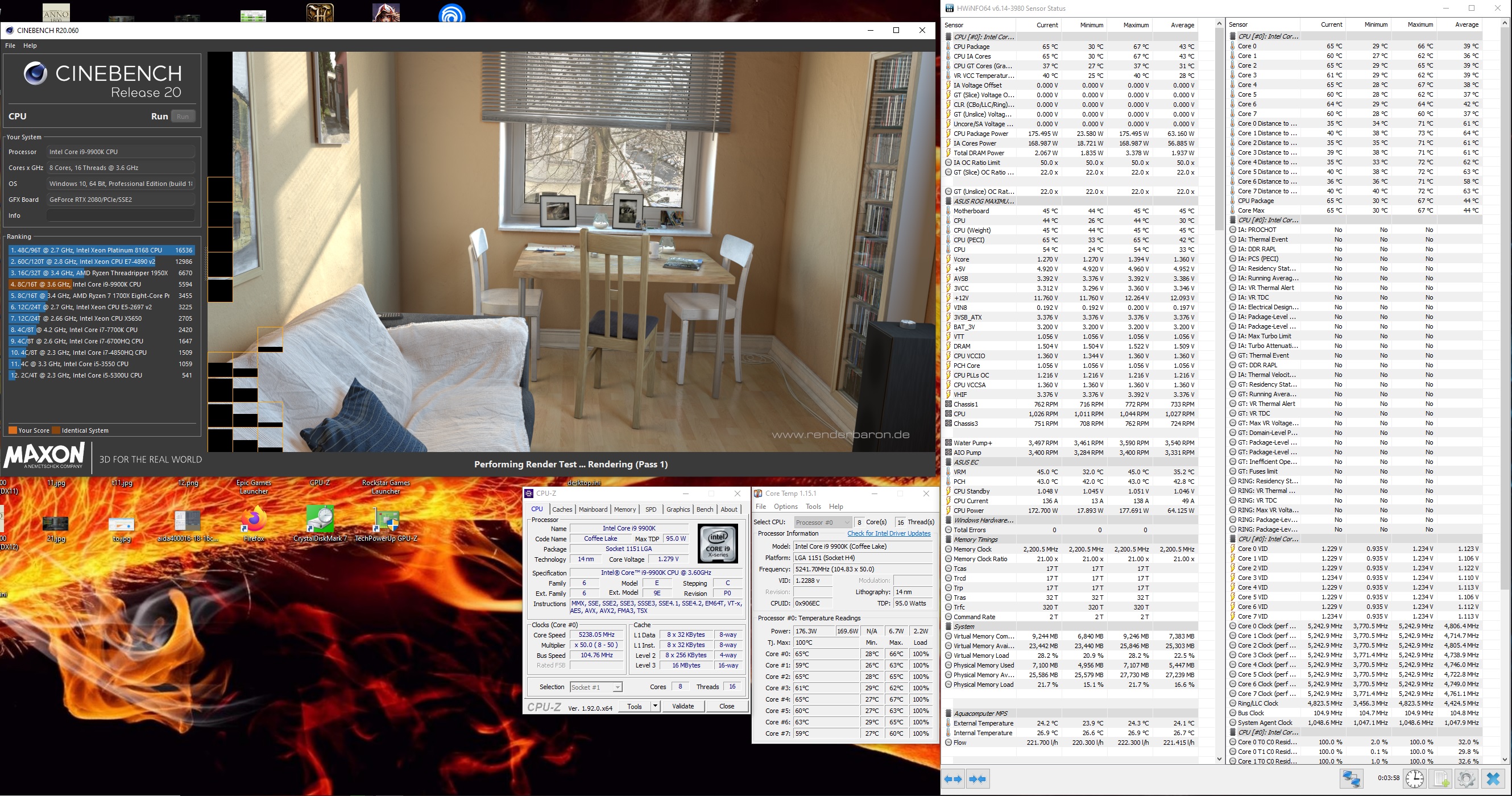This screenshot has height=796, width=1512.
Task: Open Options menu in Core Temp
Action: [x=785, y=507]
